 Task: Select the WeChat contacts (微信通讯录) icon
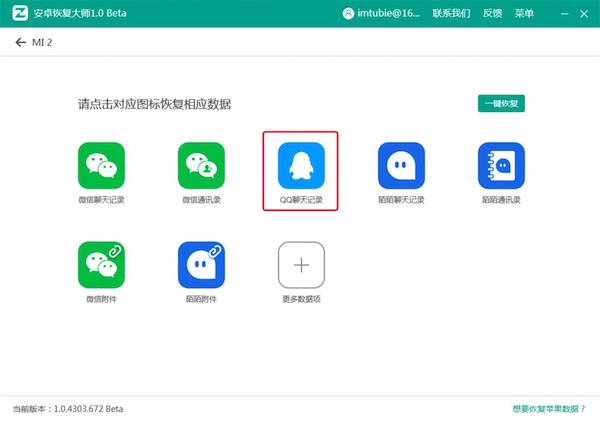point(201,165)
